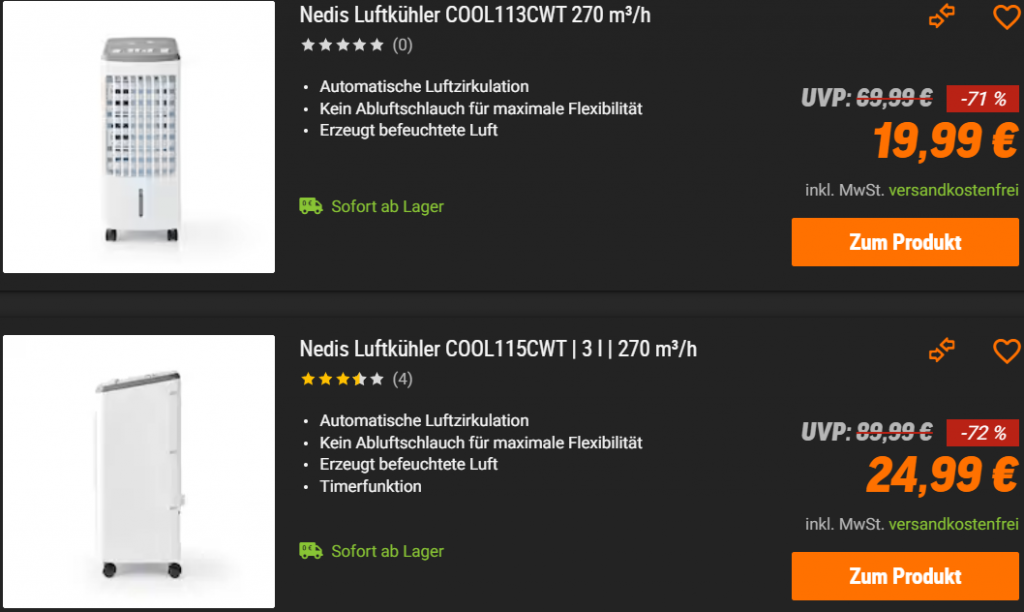The width and height of the screenshot is (1024, 612).
Task: Click delivery truck icon for COOL115CWT
Action: pos(311,551)
